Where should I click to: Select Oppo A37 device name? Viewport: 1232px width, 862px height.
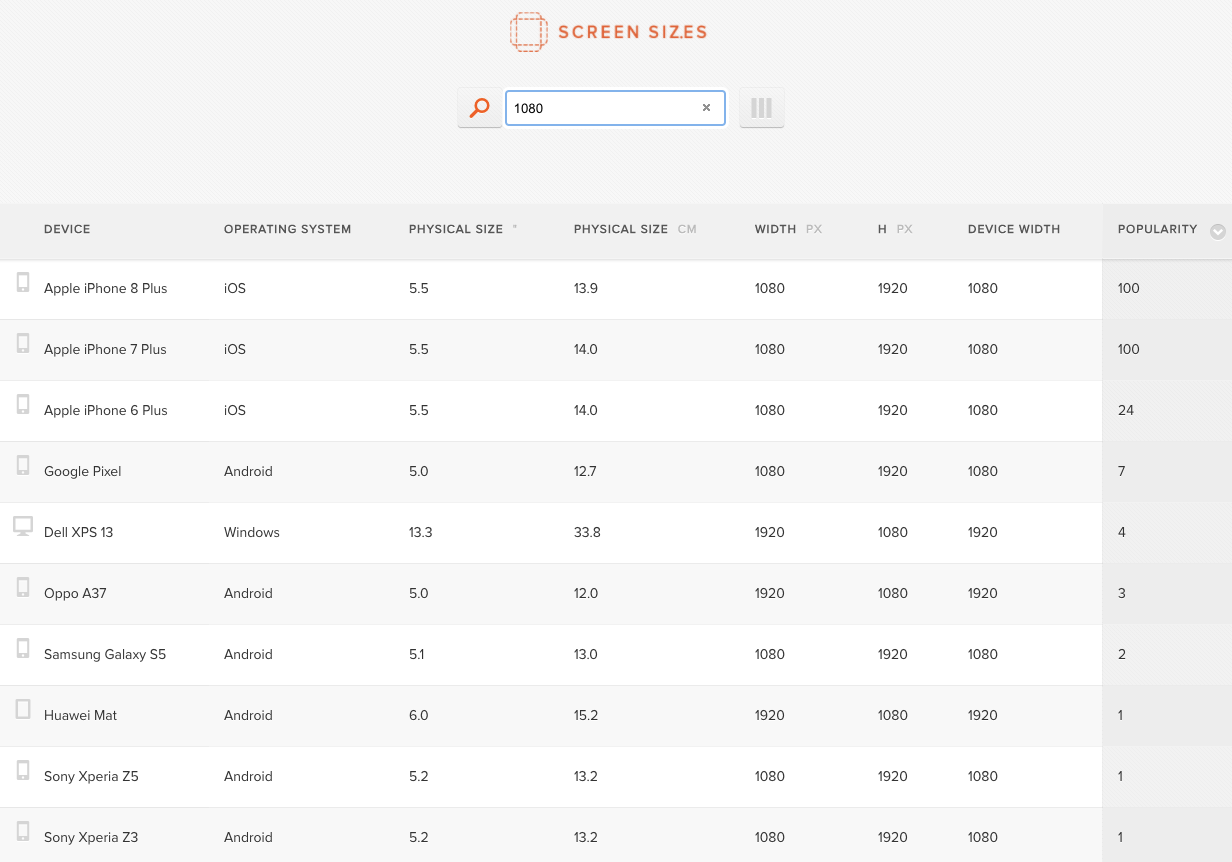pos(75,593)
